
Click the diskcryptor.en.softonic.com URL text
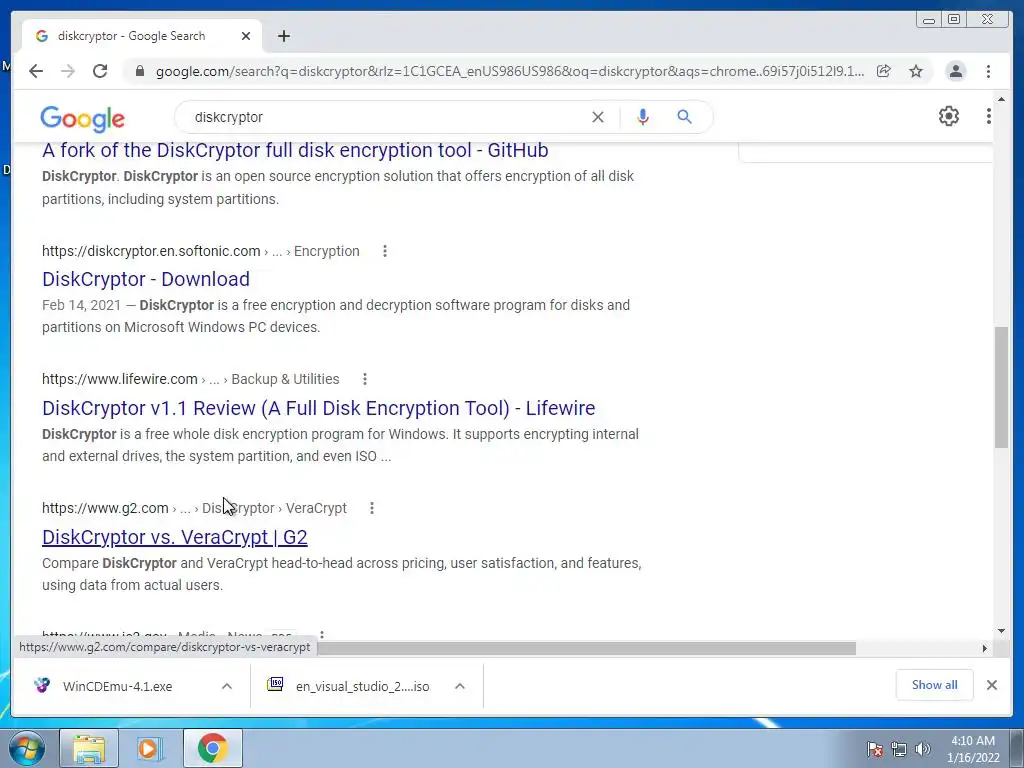coord(151,251)
